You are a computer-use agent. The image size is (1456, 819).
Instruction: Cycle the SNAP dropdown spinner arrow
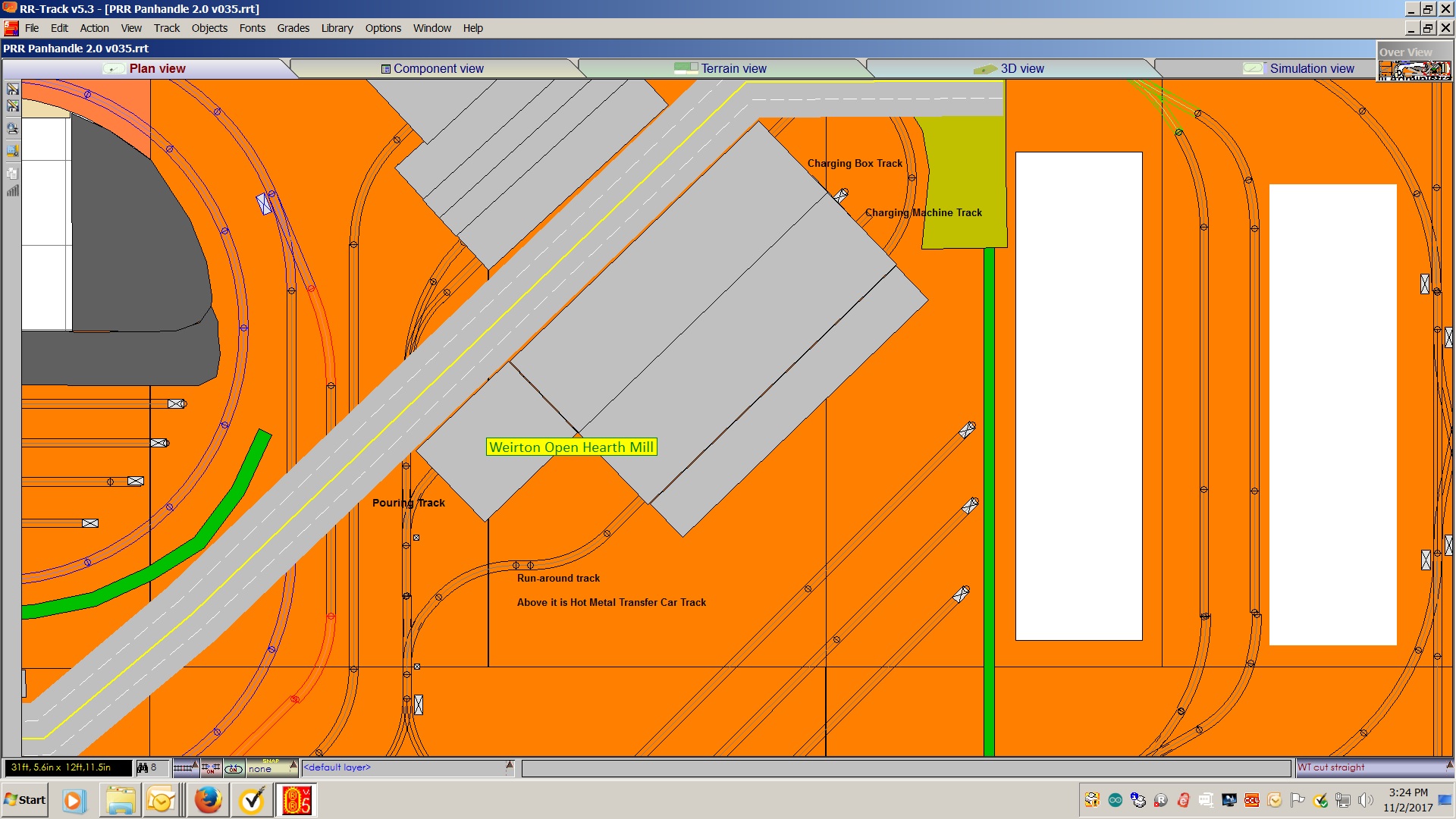(x=294, y=764)
